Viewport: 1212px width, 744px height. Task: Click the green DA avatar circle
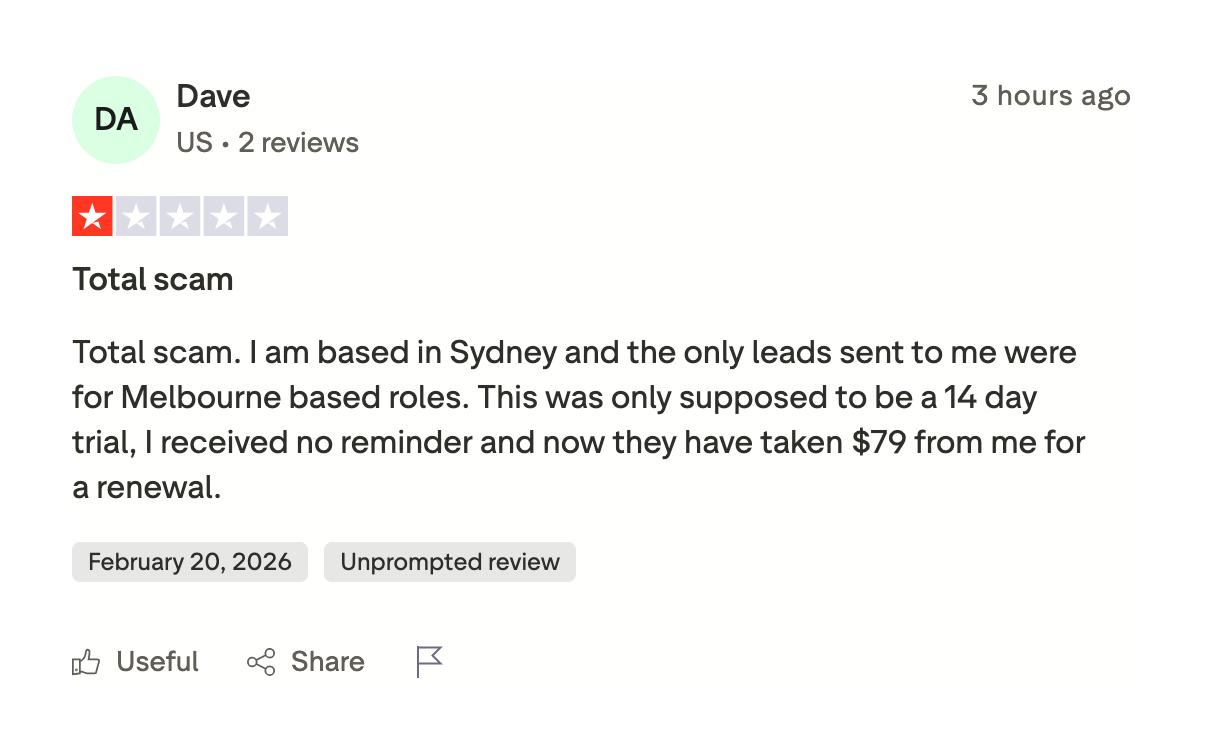coord(116,120)
